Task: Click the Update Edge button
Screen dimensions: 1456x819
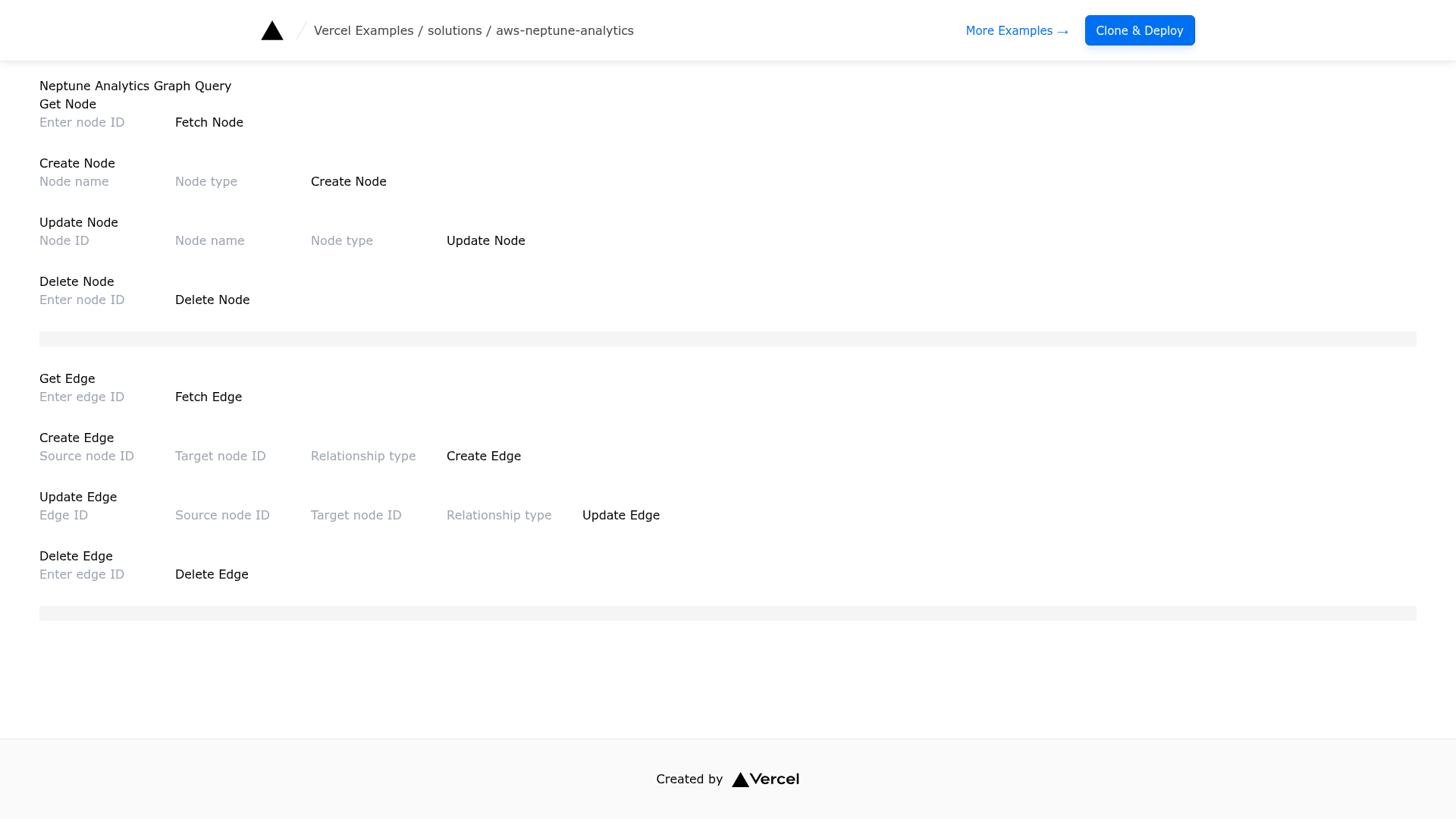Action: click(621, 515)
